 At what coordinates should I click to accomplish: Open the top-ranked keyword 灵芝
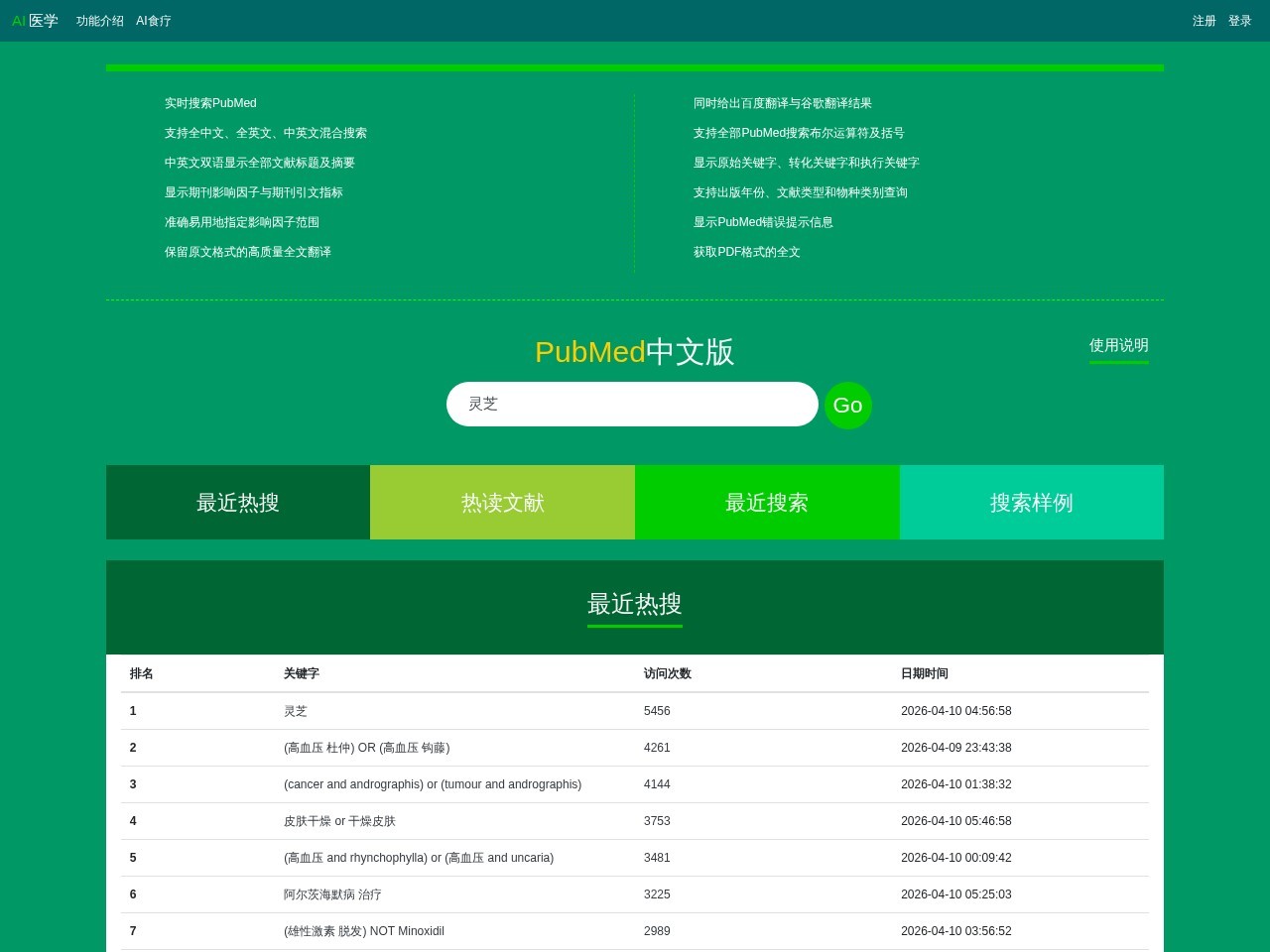294,711
